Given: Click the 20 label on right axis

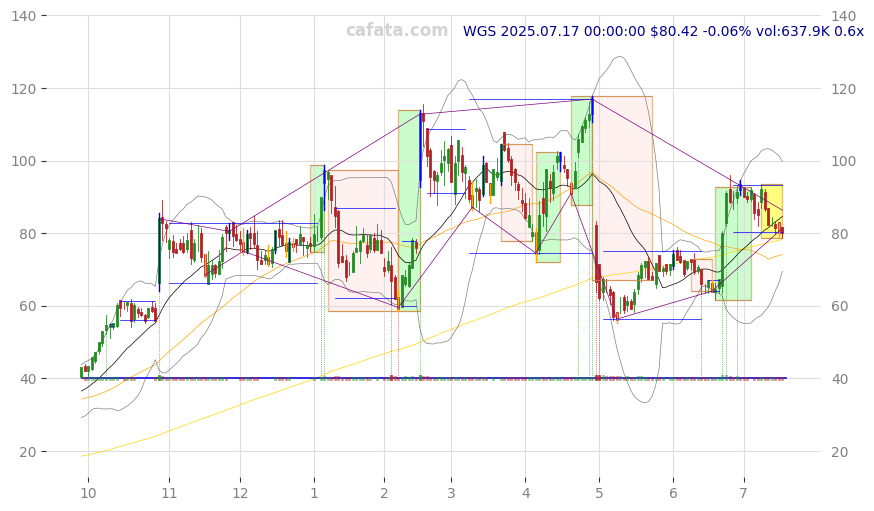Looking at the screenshot, I should tap(839, 452).
